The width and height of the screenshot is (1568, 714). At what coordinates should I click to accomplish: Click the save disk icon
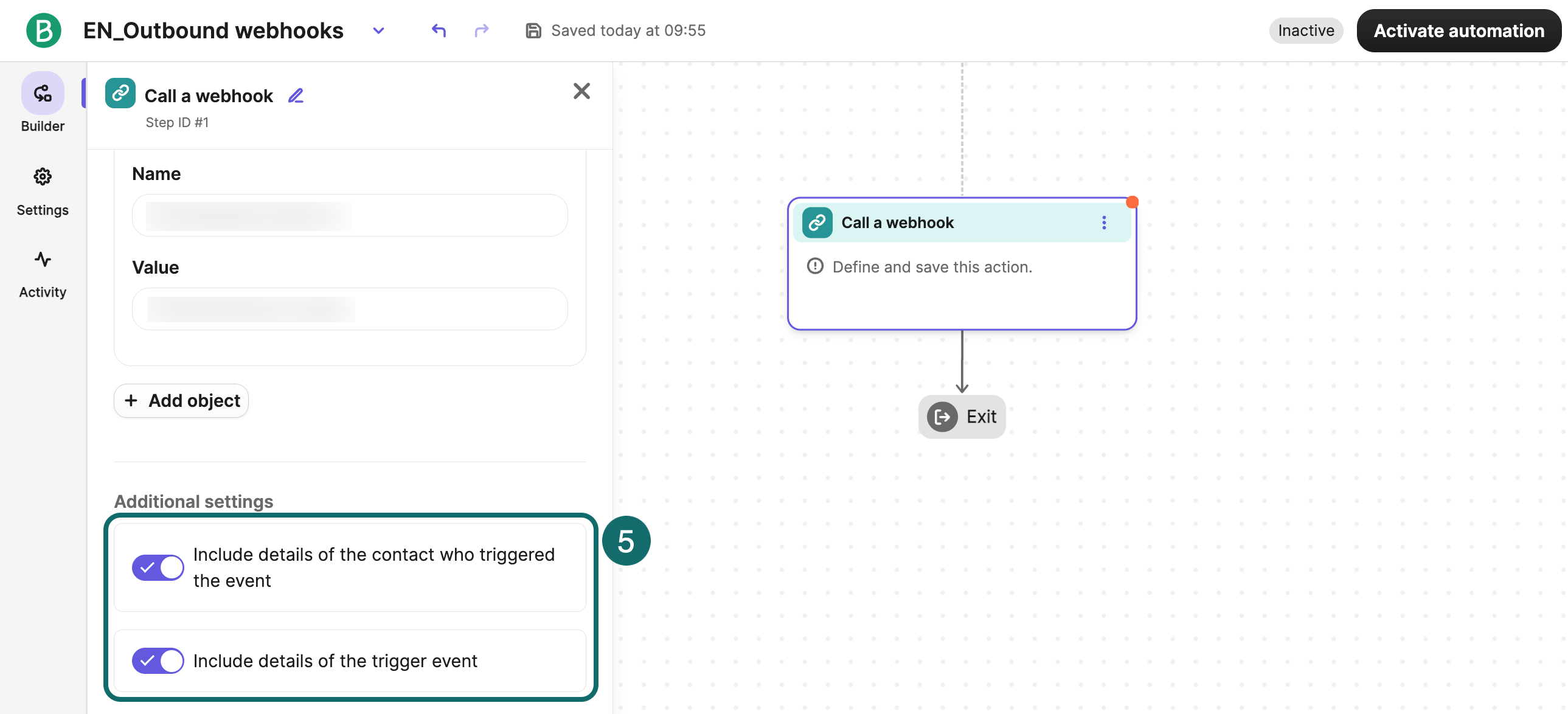point(533,30)
